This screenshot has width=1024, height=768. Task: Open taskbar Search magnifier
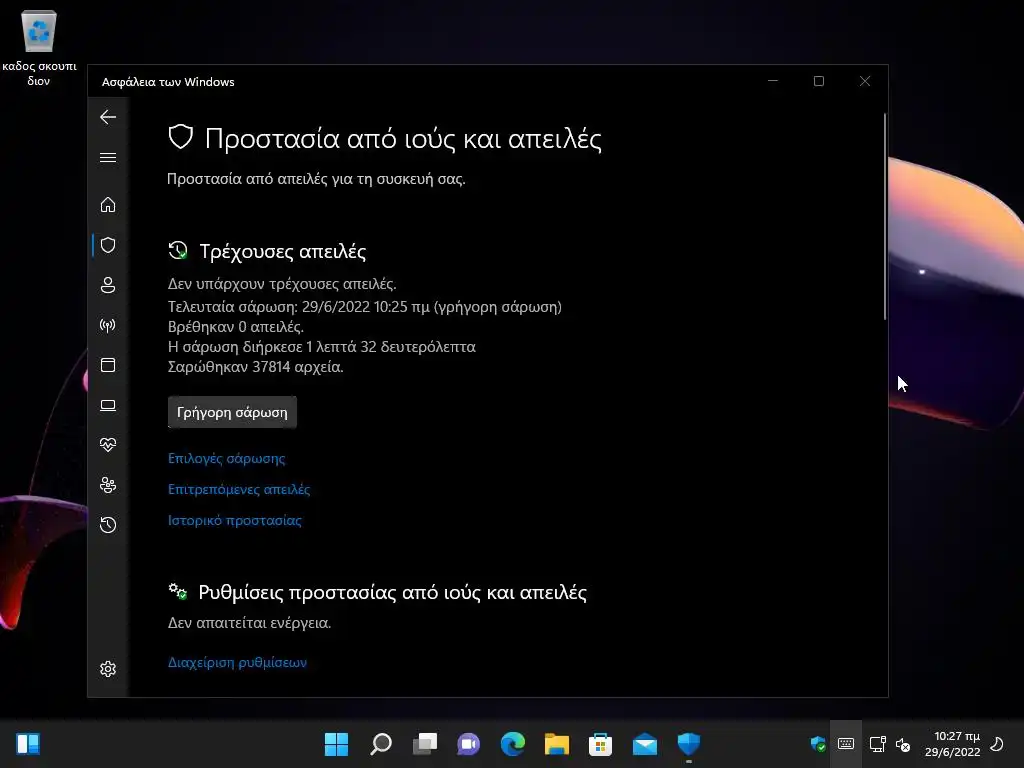click(381, 744)
